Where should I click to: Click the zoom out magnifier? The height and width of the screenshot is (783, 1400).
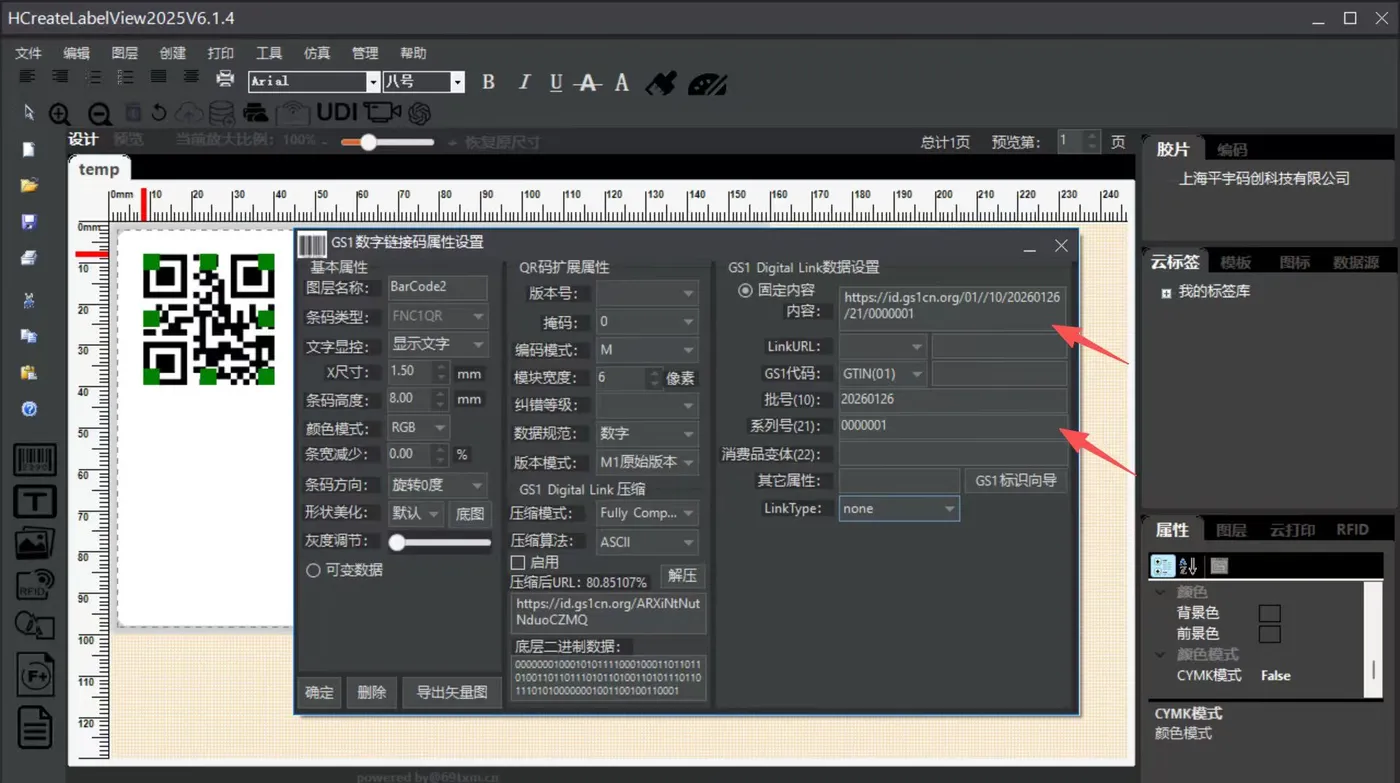click(x=99, y=114)
